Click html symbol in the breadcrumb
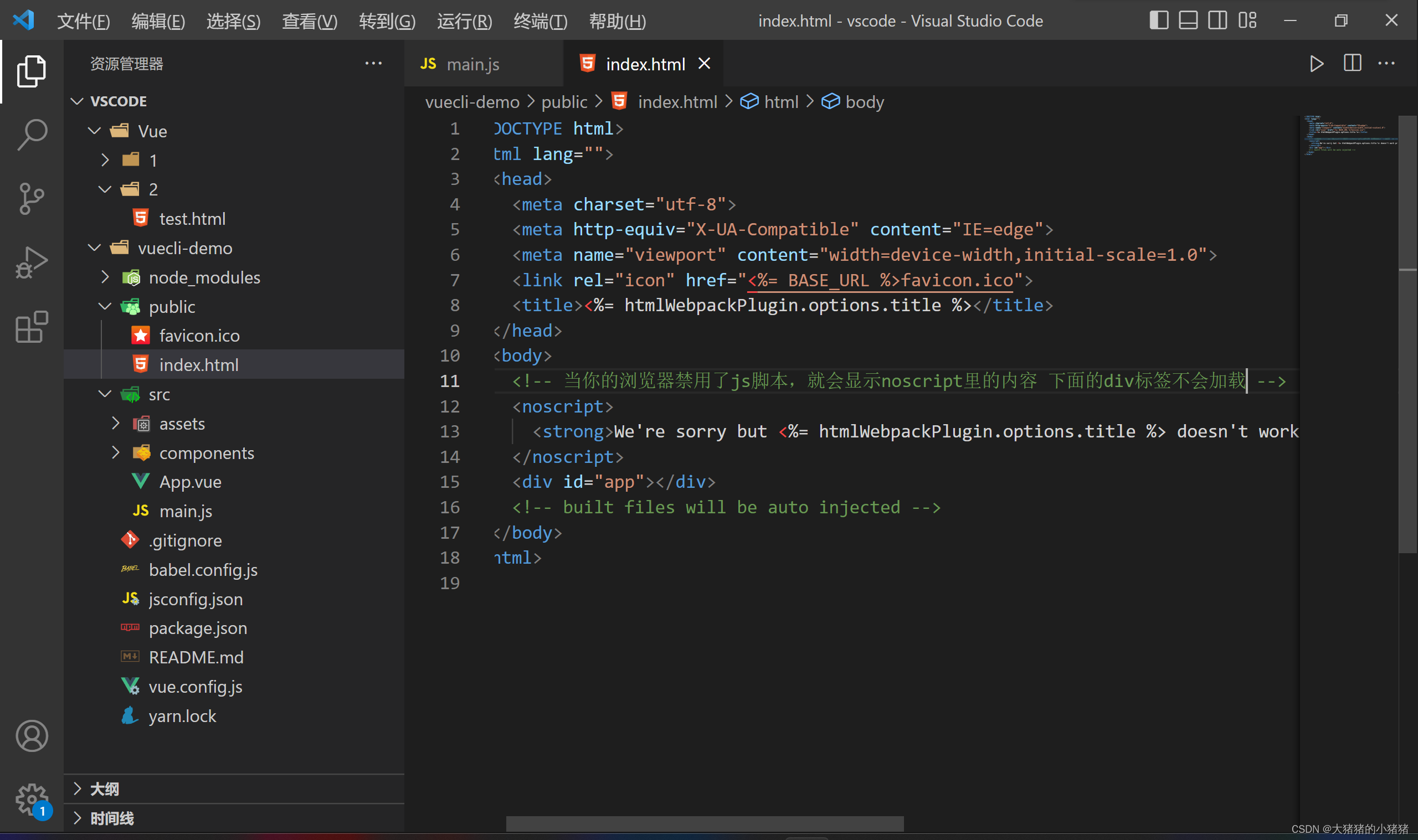The height and width of the screenshot is (840, 1418). (x=769, y=102)
